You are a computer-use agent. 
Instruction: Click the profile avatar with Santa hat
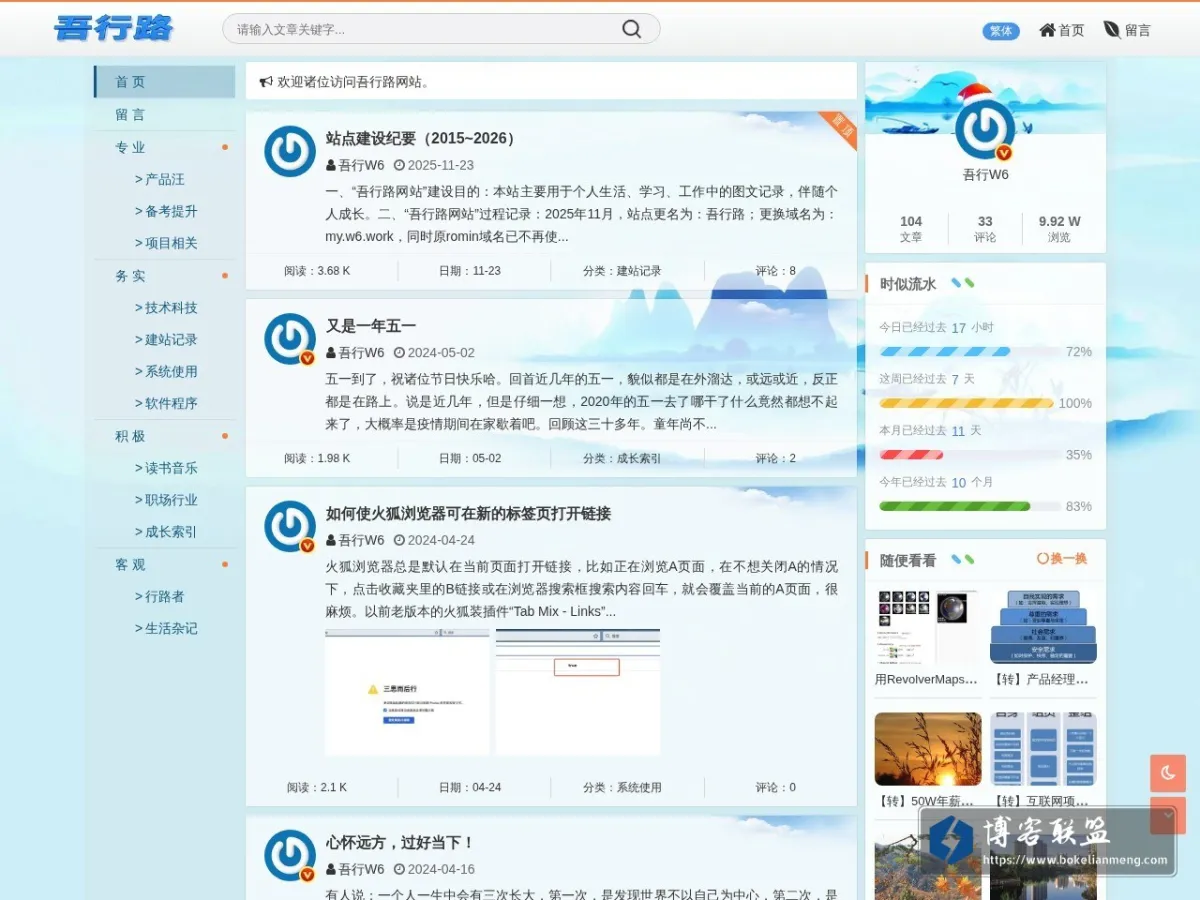coord(985,129)
